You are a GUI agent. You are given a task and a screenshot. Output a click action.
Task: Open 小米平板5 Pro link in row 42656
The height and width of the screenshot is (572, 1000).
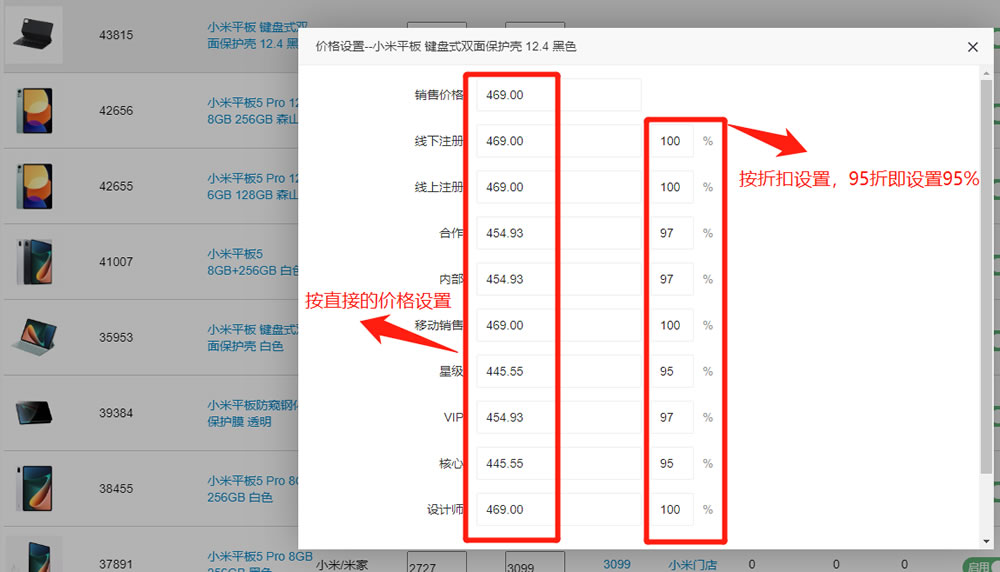pyautogui.click(x=253, y=111)
